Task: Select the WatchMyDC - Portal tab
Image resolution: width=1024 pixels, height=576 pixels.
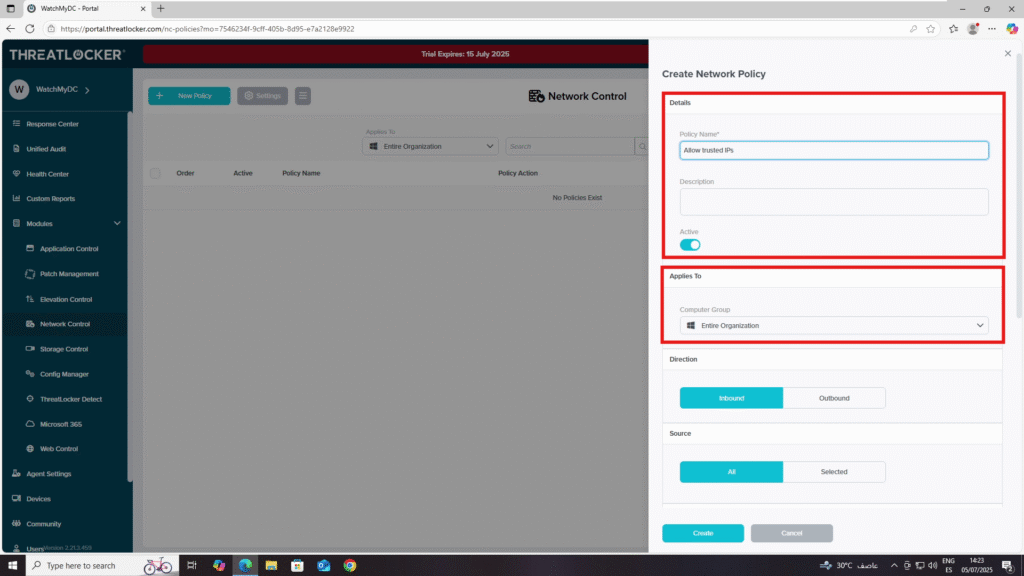Action: (x=86, y=8)
